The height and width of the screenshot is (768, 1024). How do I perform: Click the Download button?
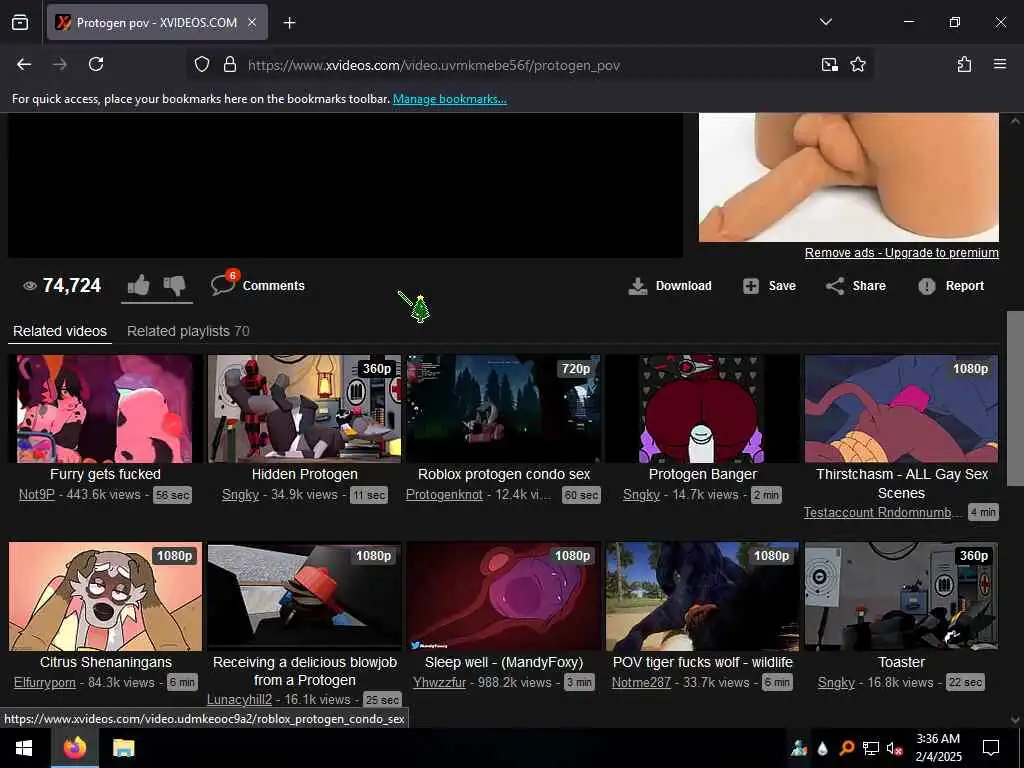click(x=670, y=286)
